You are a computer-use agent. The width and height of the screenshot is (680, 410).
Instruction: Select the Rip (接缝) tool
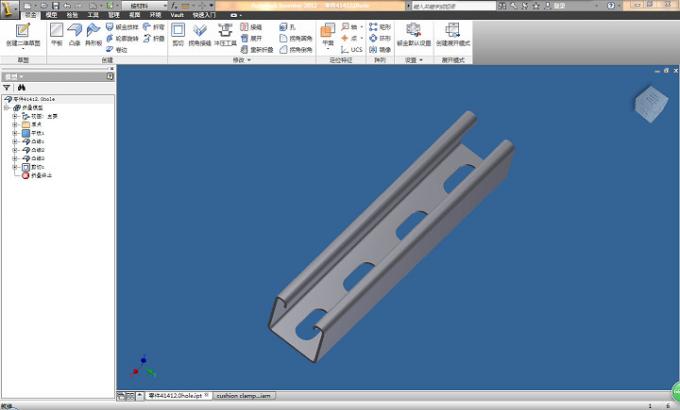pos(251,27)
